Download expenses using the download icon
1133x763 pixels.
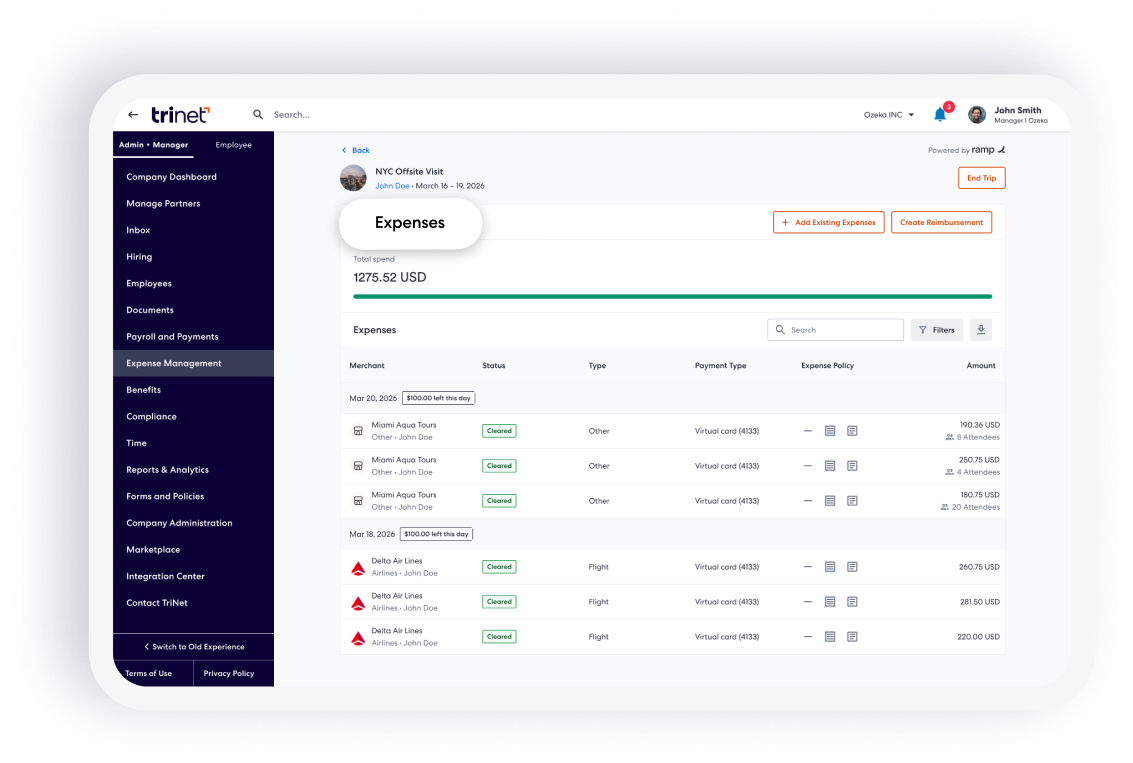pyautogui.click(x=981, y=329)
